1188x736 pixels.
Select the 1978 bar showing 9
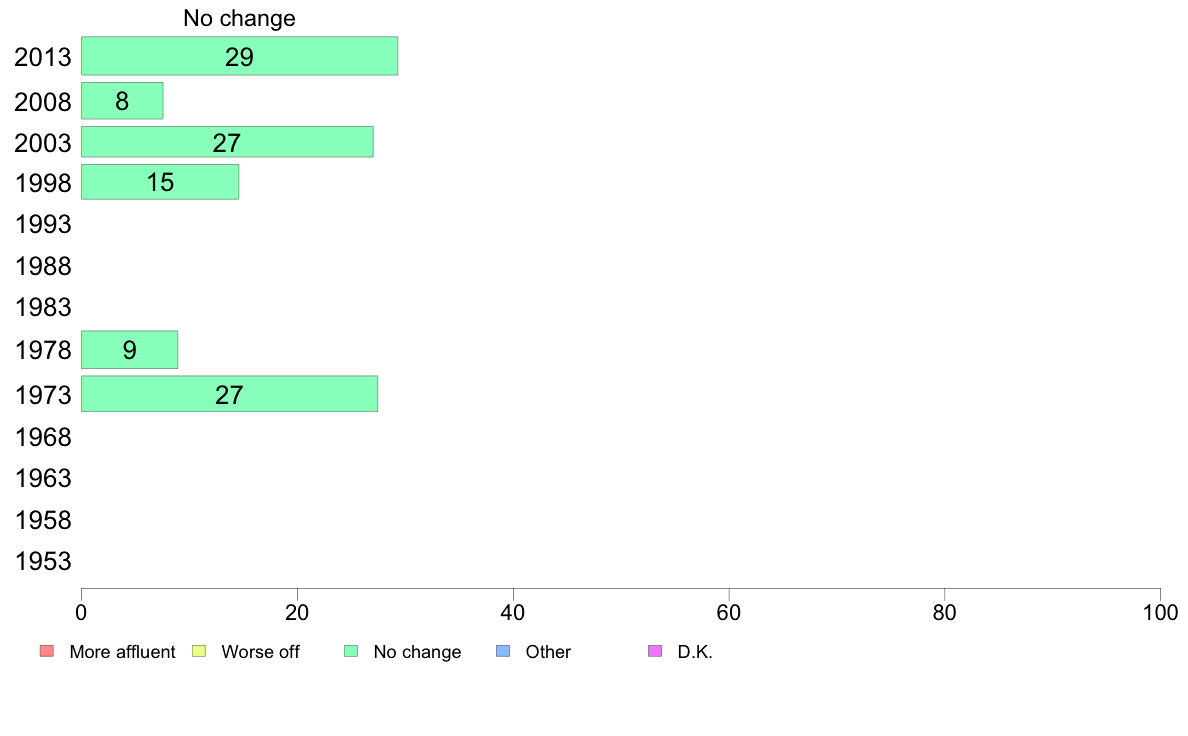tap(130, 349)
